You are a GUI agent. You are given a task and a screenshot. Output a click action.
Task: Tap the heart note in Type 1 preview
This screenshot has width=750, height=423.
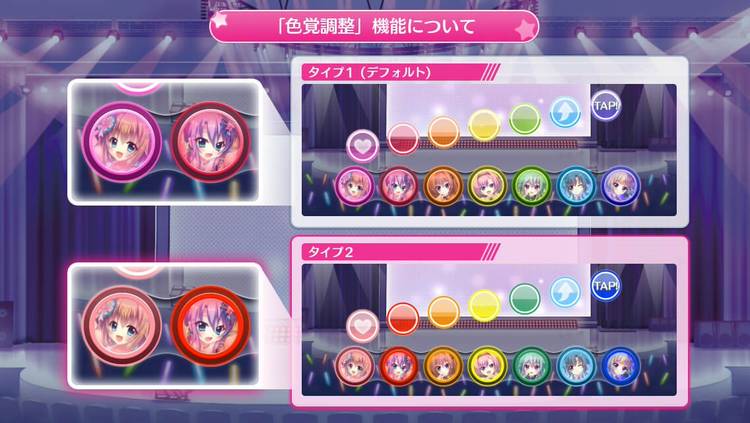click(363, 146)
